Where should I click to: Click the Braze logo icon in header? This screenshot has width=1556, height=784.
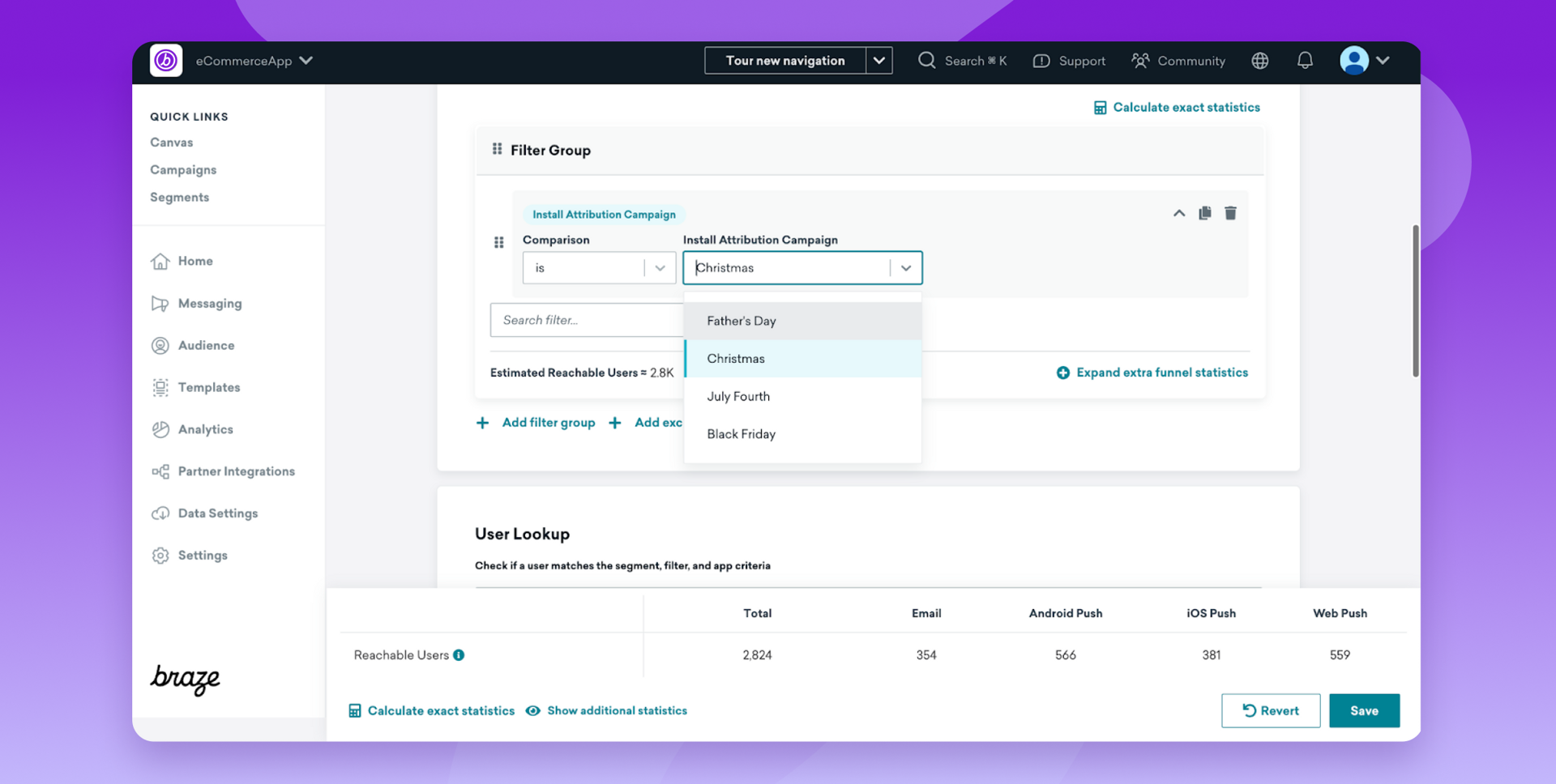pyautogui.click(x=166, y=61)
